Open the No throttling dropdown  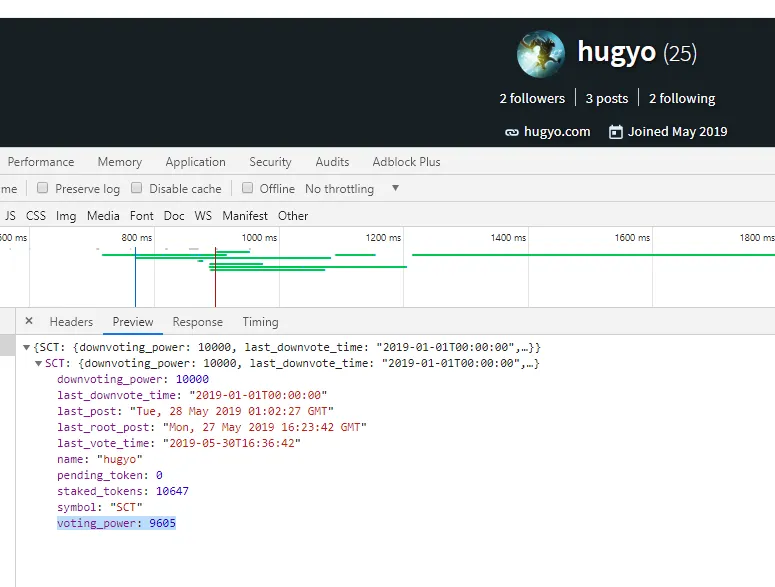pyautogui.click(x=351, y=189)
